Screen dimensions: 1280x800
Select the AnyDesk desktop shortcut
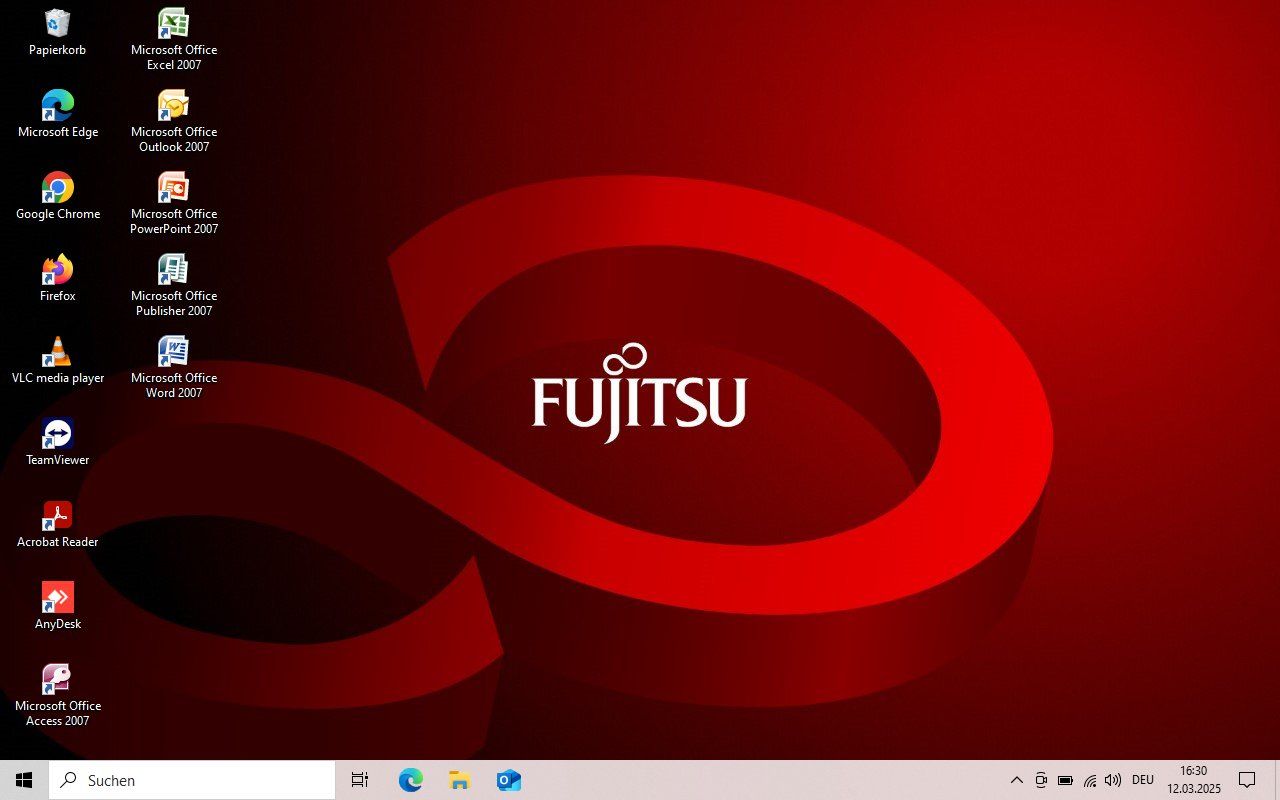pos(57,606)
